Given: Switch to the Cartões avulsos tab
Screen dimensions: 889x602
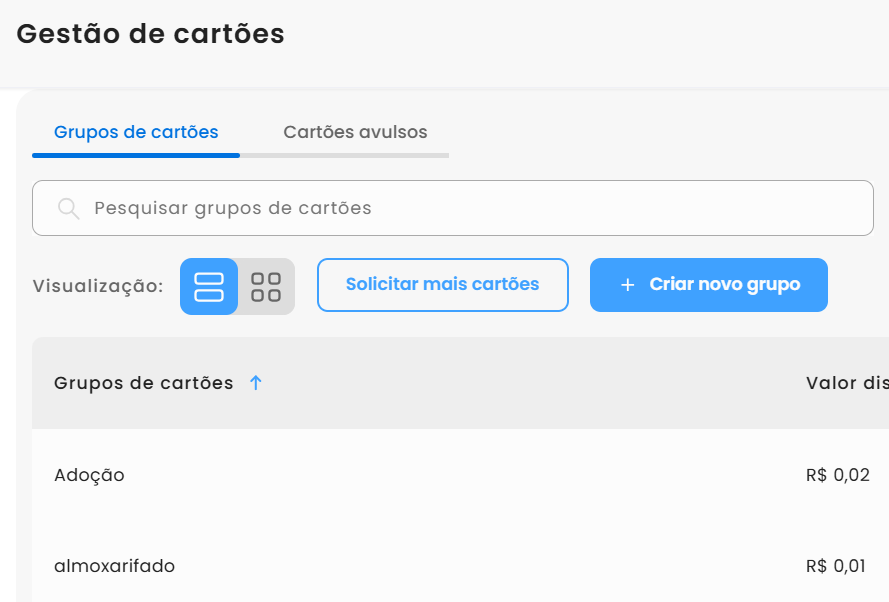Looking at the screenshot, I should (x=355, y=132).
